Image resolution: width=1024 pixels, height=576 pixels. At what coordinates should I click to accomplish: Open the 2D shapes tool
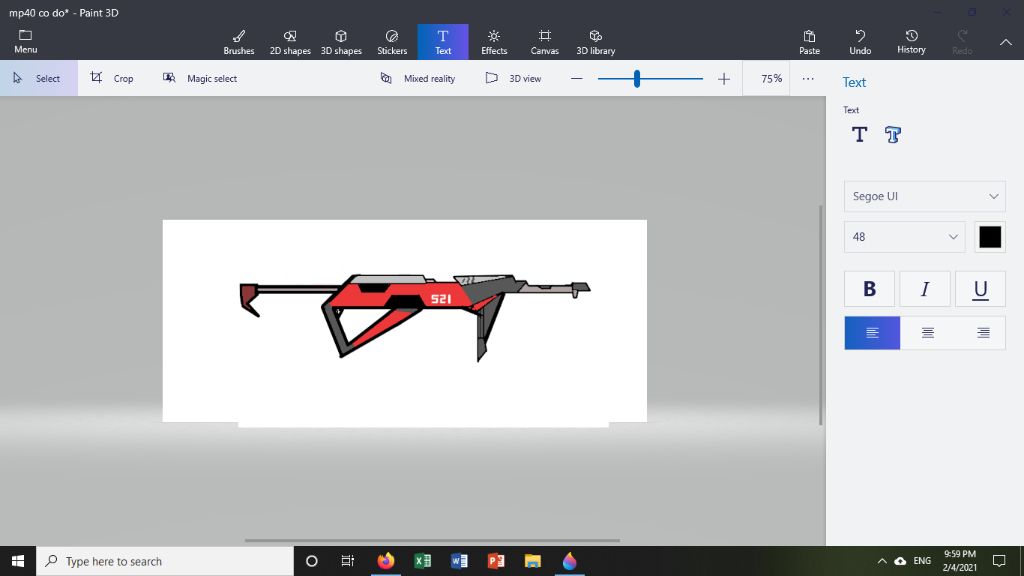290,41
